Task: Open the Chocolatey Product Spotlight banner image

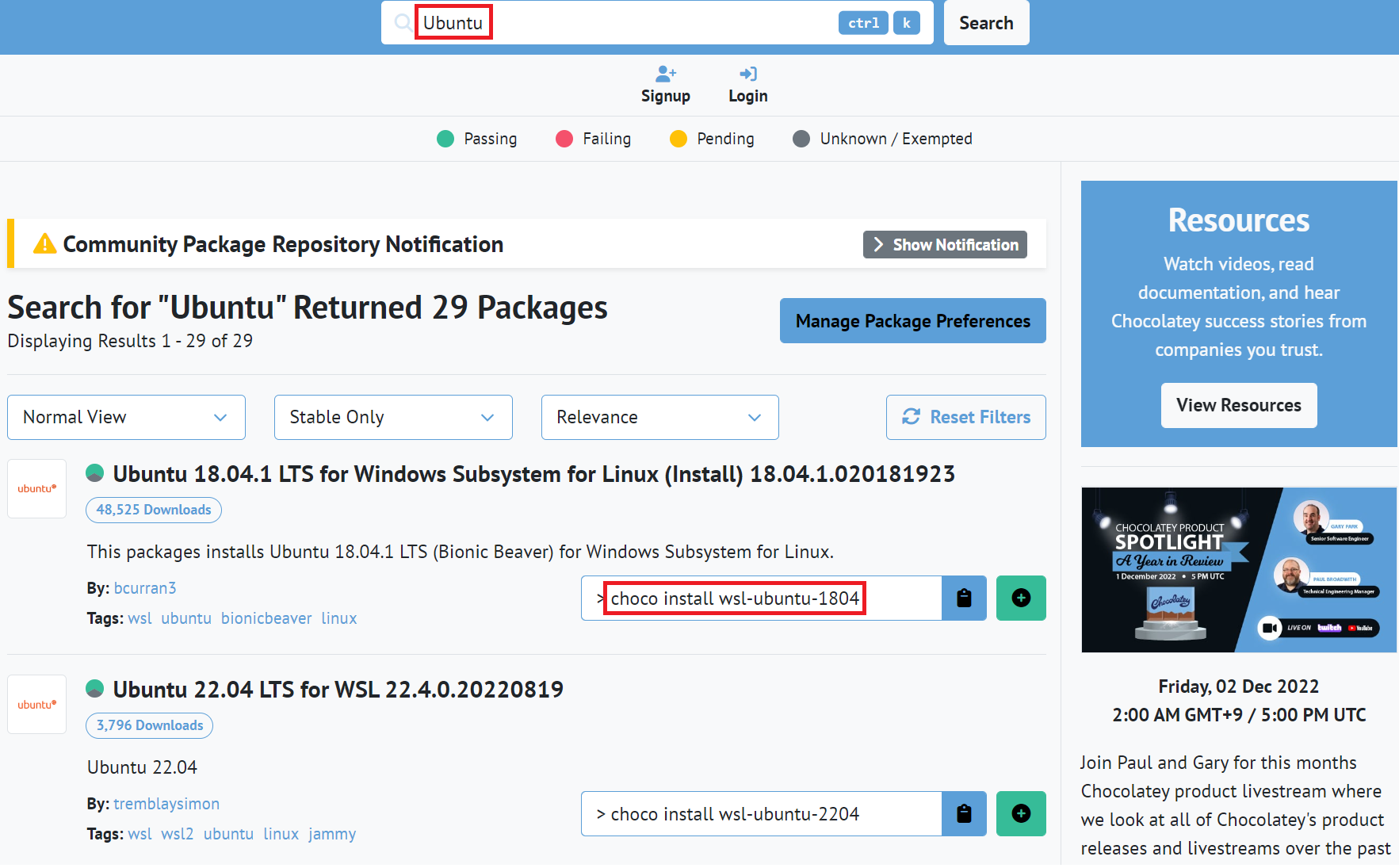Action: tap(1239, 570)
